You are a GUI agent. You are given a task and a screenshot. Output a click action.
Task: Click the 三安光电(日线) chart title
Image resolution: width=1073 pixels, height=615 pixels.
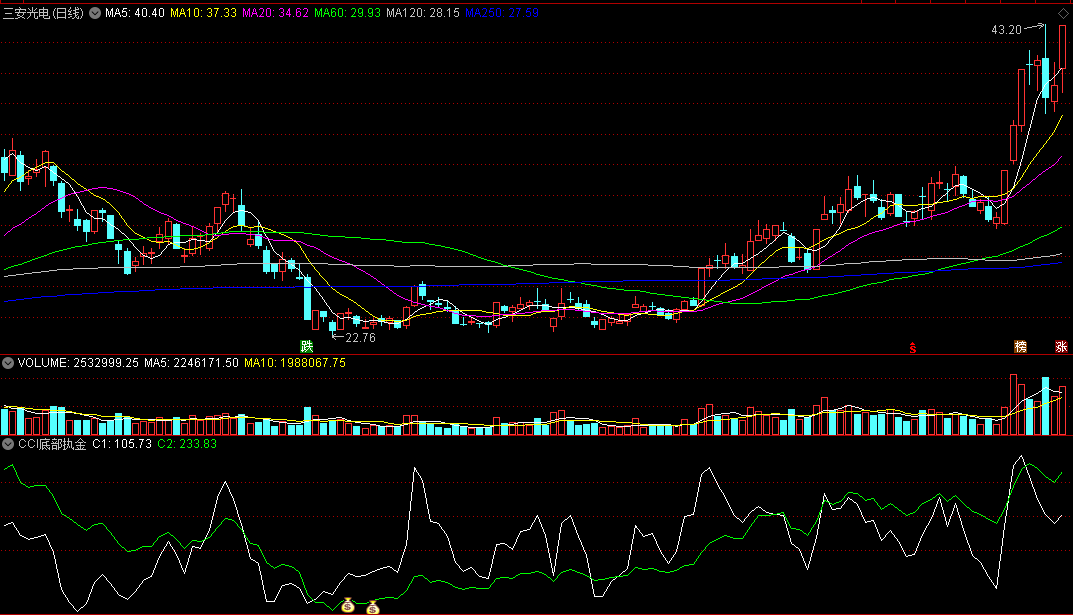[x=43, y=13]
